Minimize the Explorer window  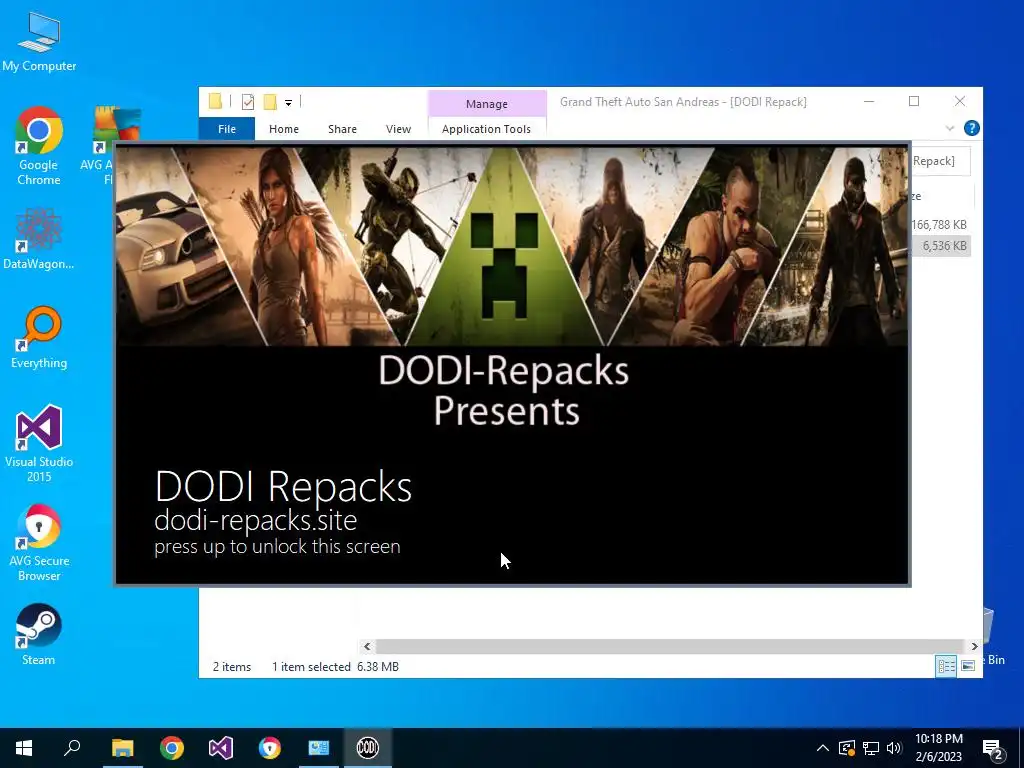869,101
